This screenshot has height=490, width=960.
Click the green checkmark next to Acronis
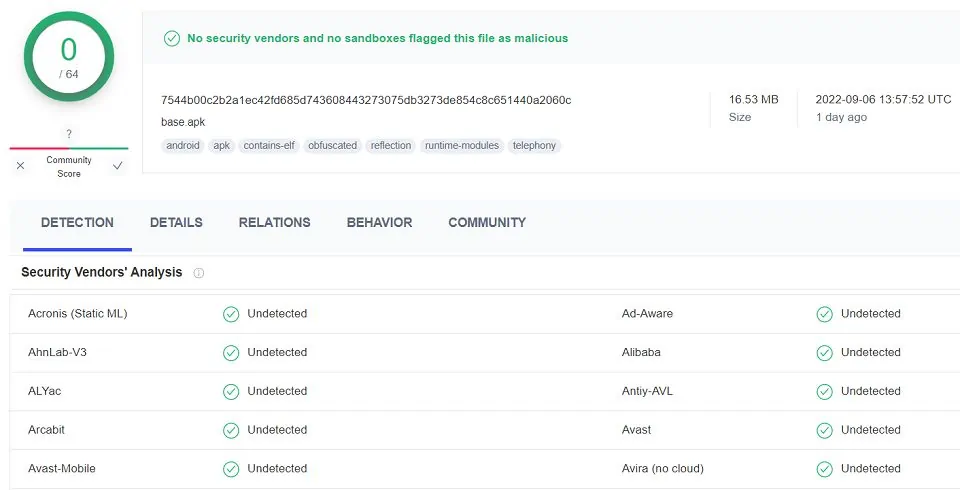[x=231, y=314]
